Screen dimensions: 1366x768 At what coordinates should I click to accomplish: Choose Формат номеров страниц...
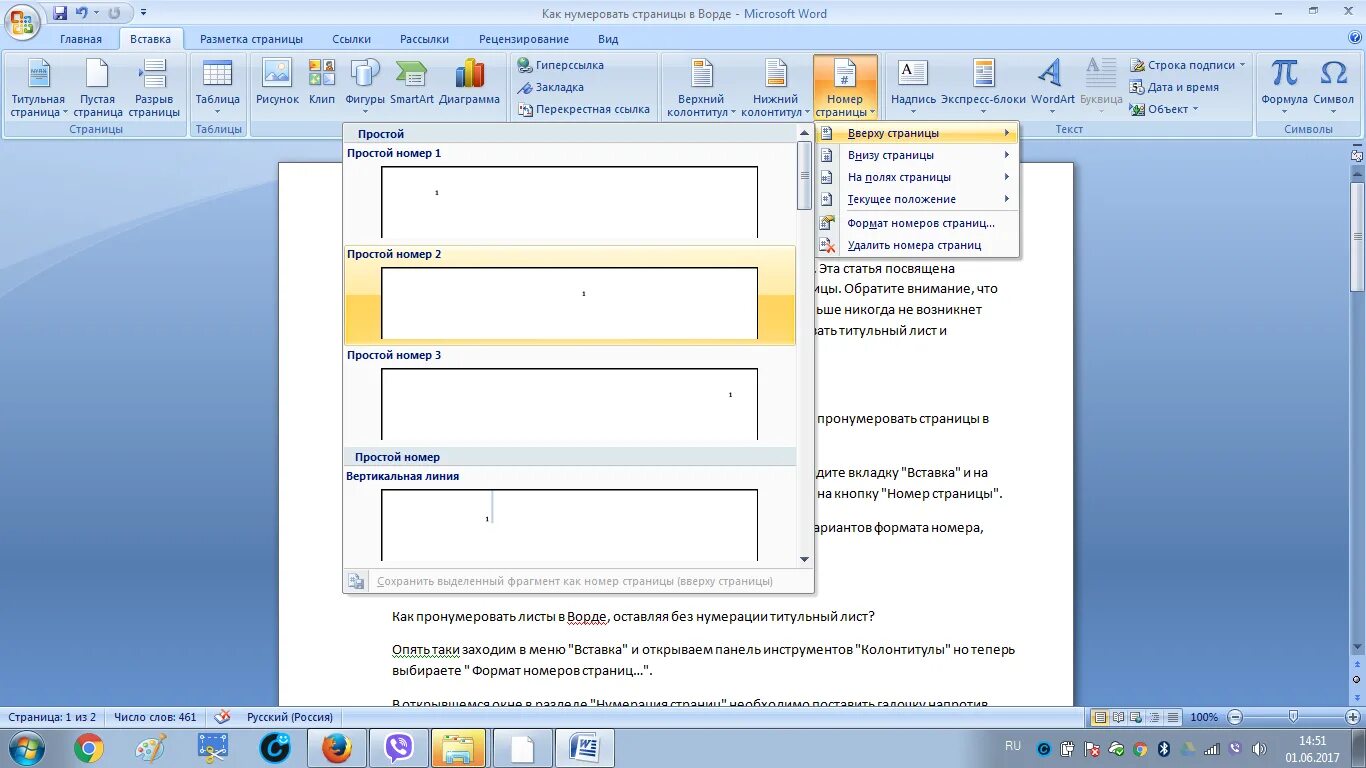917,223
